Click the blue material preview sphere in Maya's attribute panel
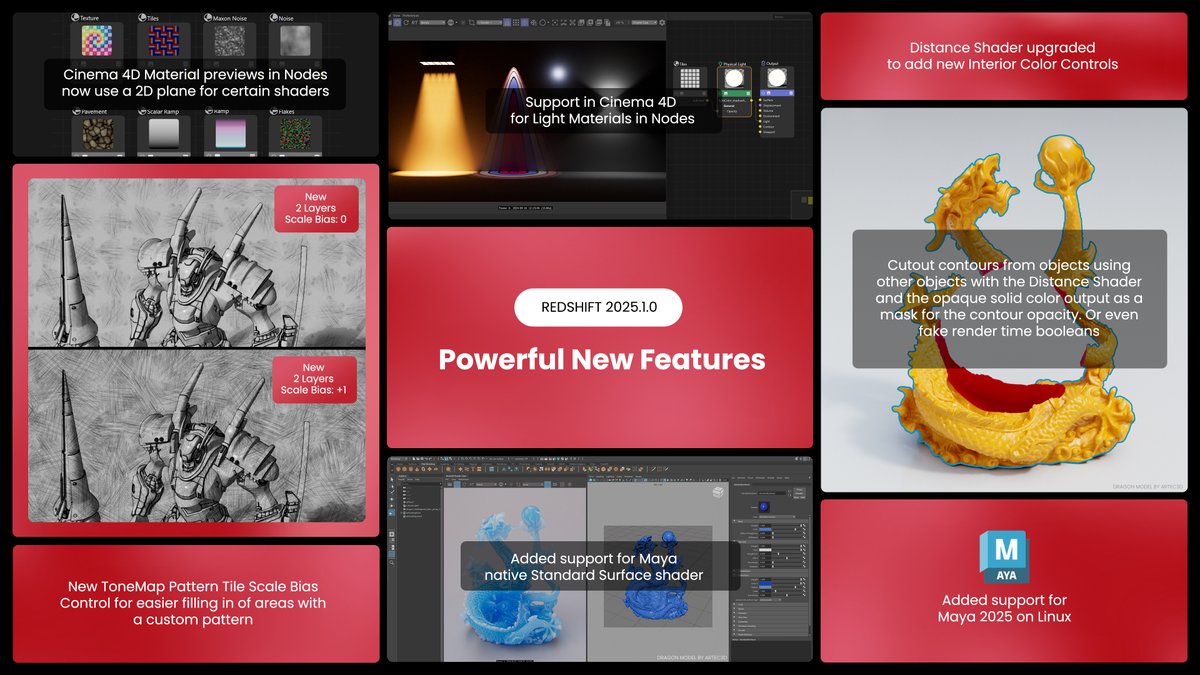Viewport: 1200px width, 675px height. click(x=764, y=507)
